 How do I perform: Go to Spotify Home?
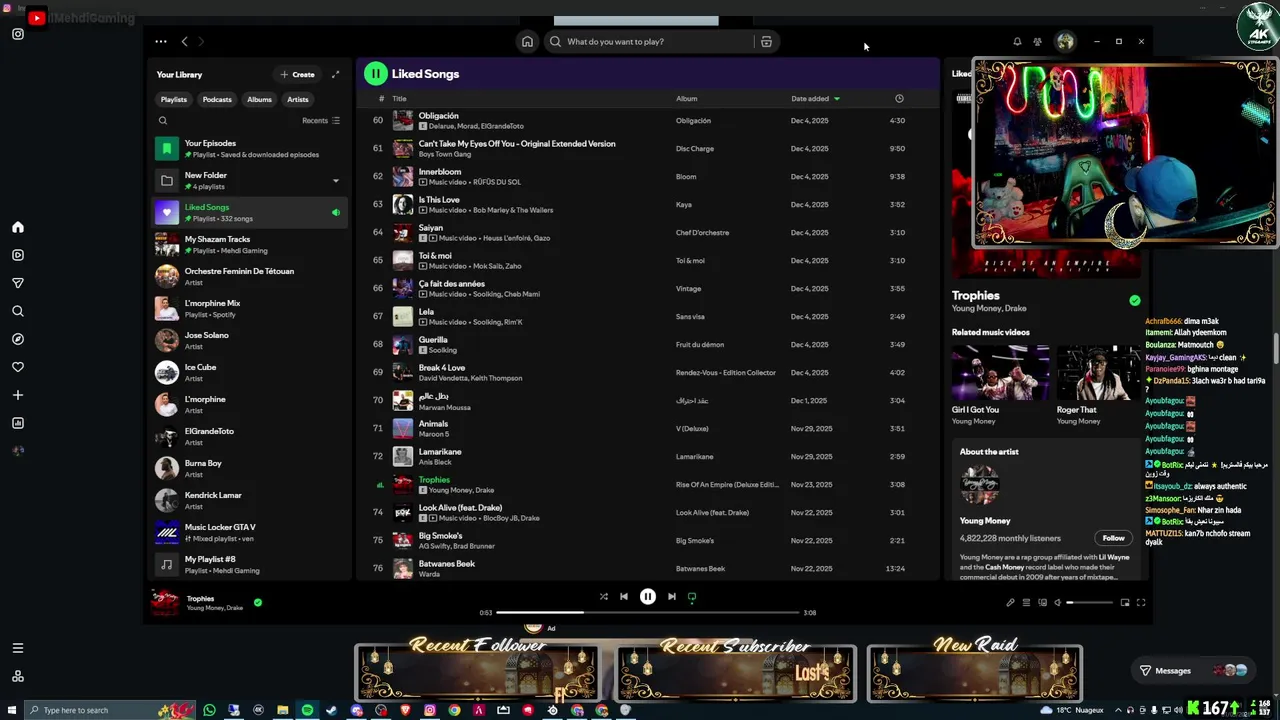click(x=527, y=42)
